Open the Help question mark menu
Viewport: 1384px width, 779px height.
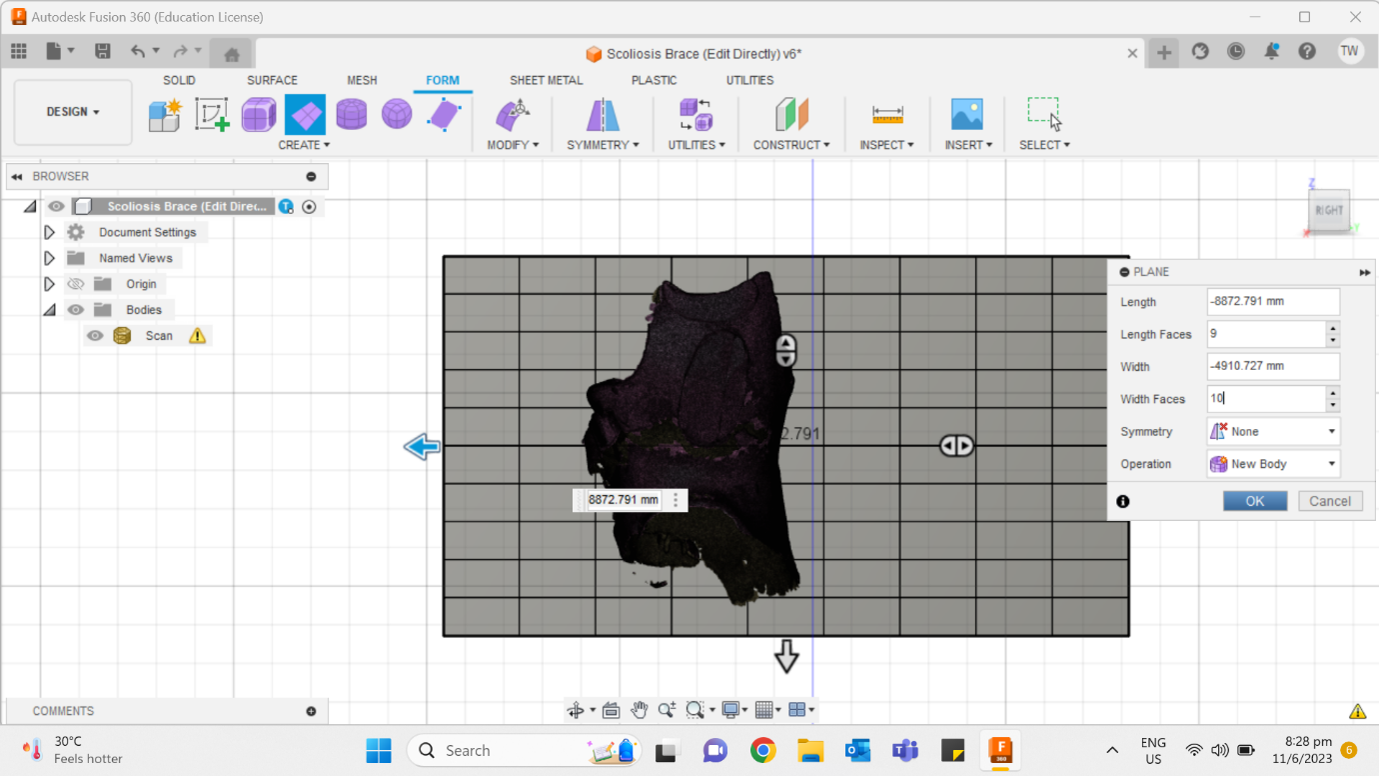point(1307,52)
